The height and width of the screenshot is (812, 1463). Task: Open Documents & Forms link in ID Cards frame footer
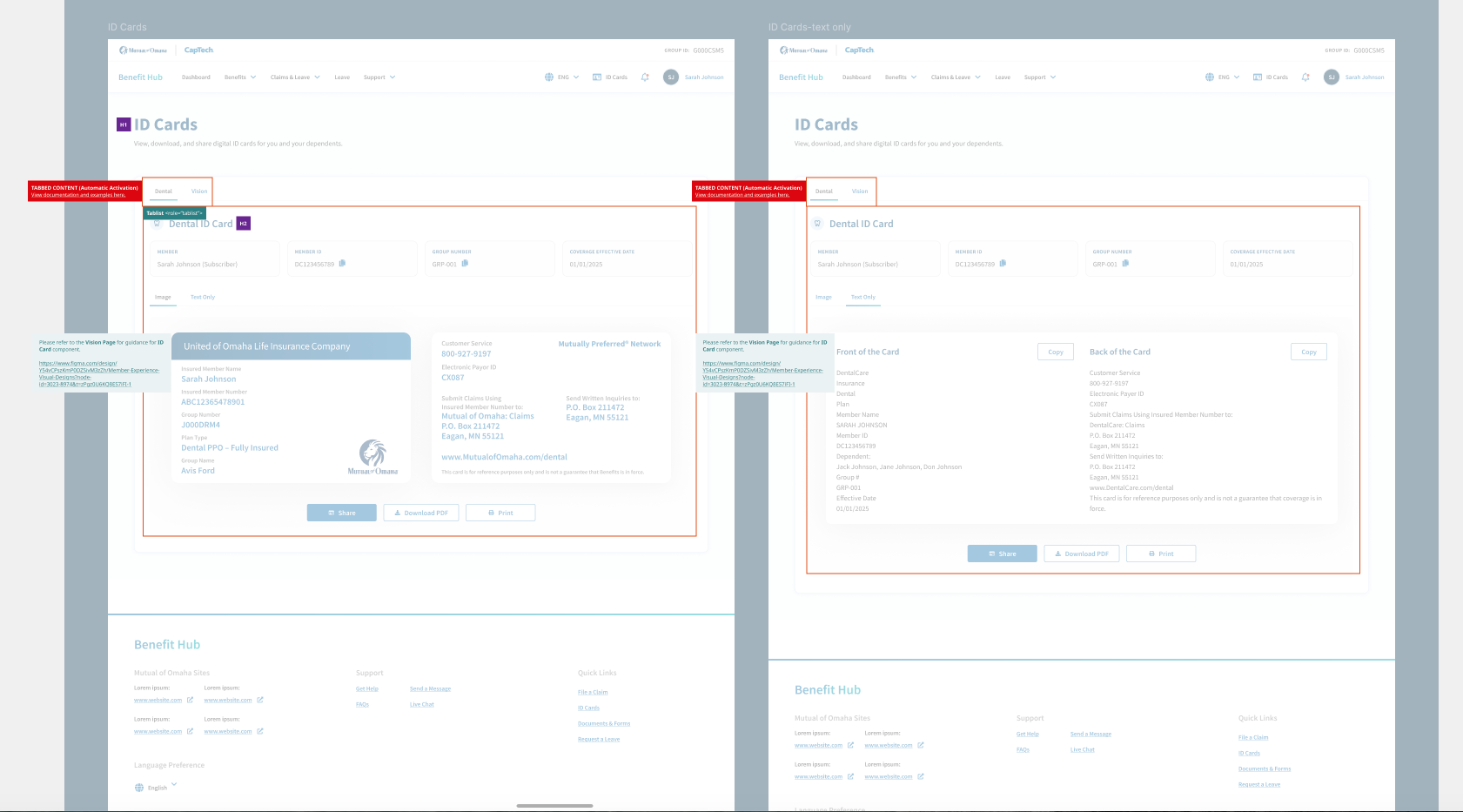604,723
